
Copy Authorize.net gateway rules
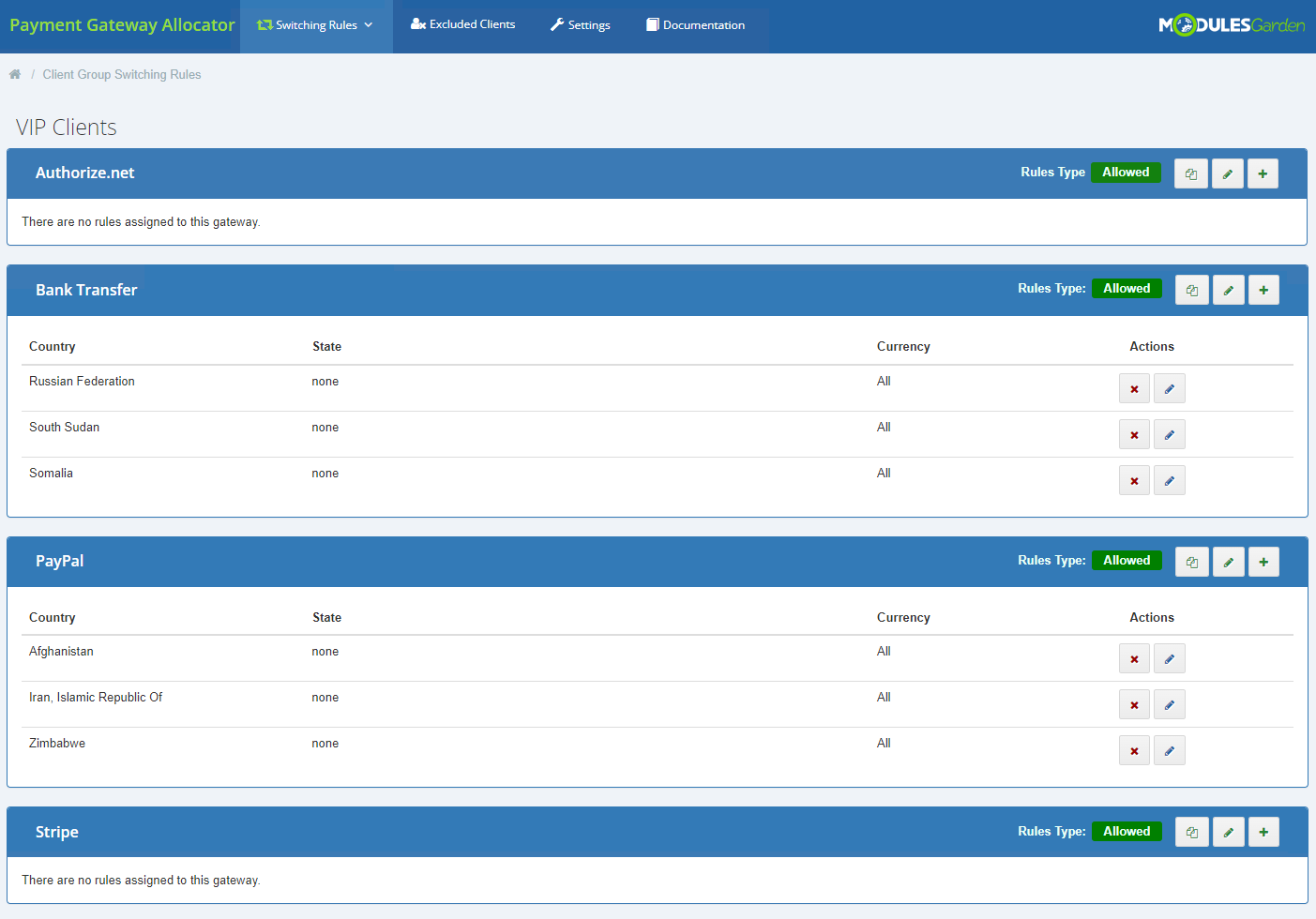(1191, 173)
